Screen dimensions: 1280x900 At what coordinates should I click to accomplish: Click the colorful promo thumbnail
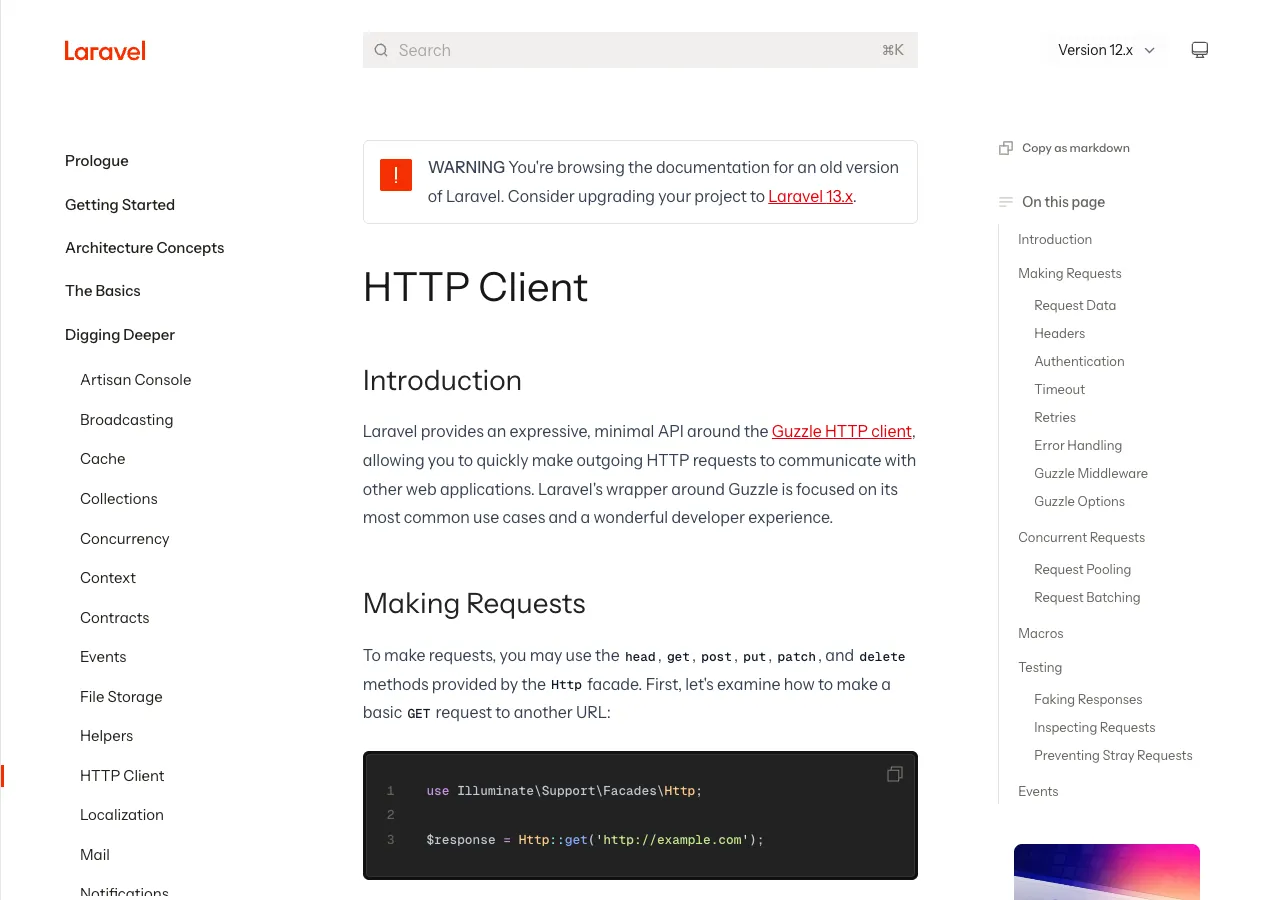coord(1107,872)
